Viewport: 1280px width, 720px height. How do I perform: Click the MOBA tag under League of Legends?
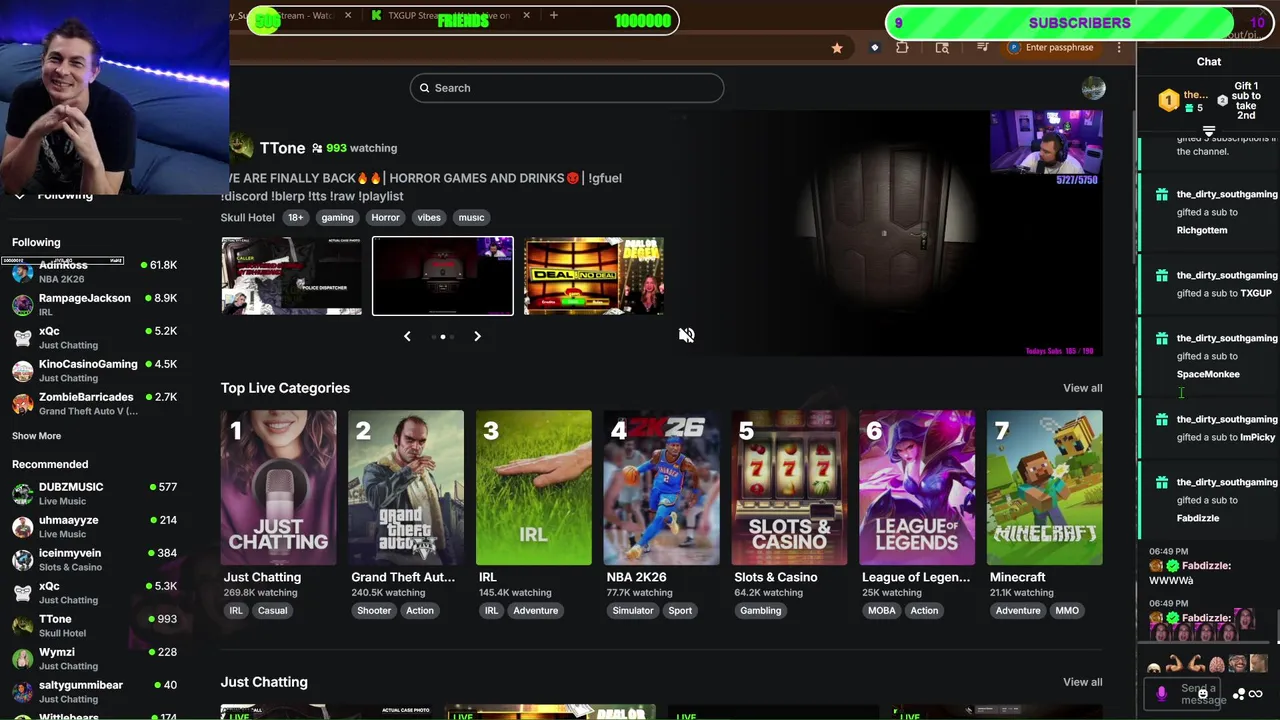point(882,611)
